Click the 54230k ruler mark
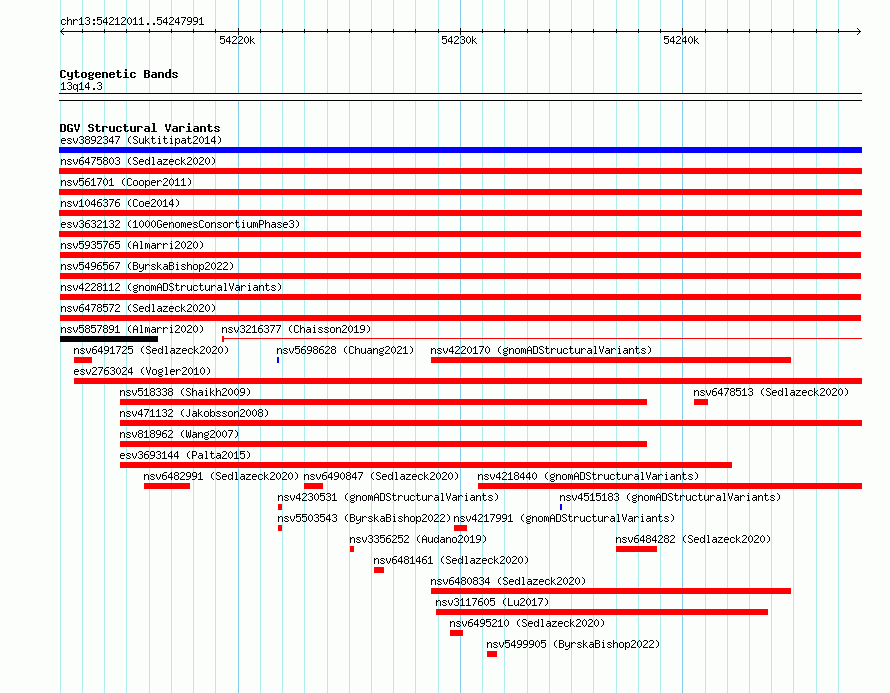890x693 pixels. tap(459, 40)
